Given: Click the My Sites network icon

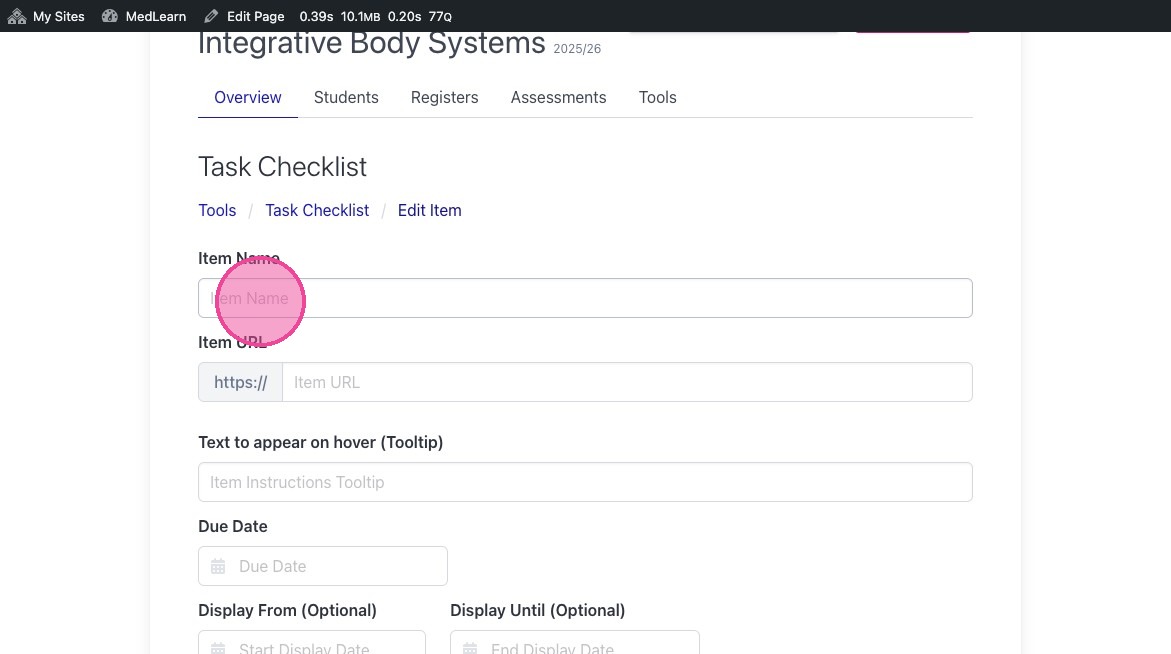Looking at the screenshot, I should pyautogui.click(x=17, y=16).
